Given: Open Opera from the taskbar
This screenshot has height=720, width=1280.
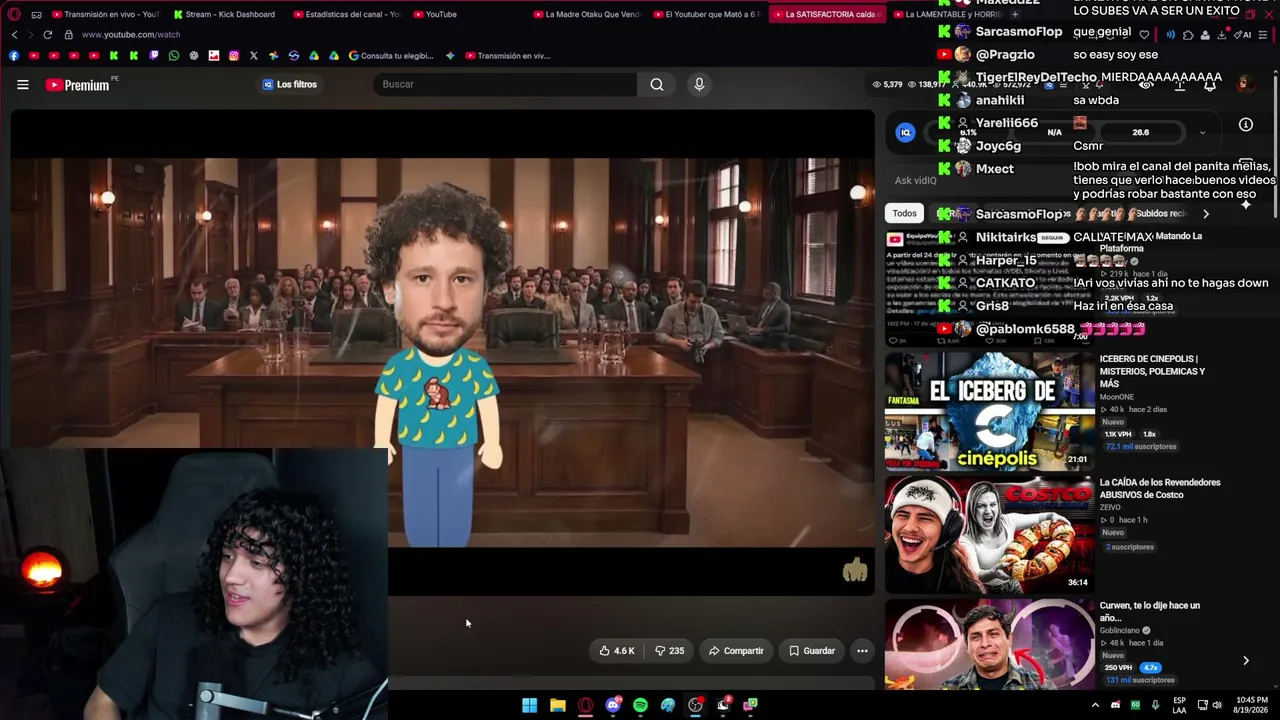Looking at the screenshot, I should 586,705.
